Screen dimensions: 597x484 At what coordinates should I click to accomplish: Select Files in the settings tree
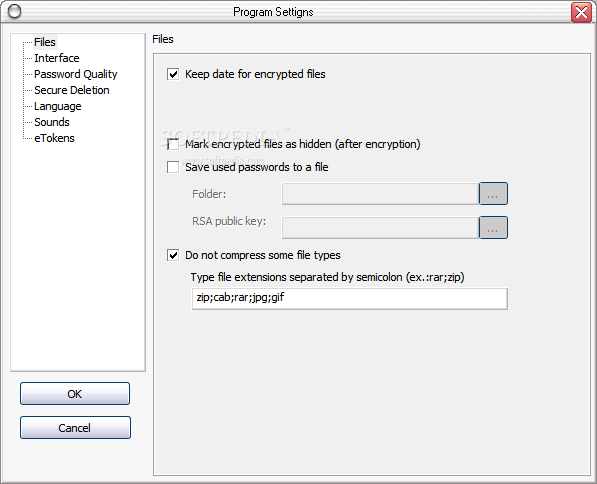45,42
